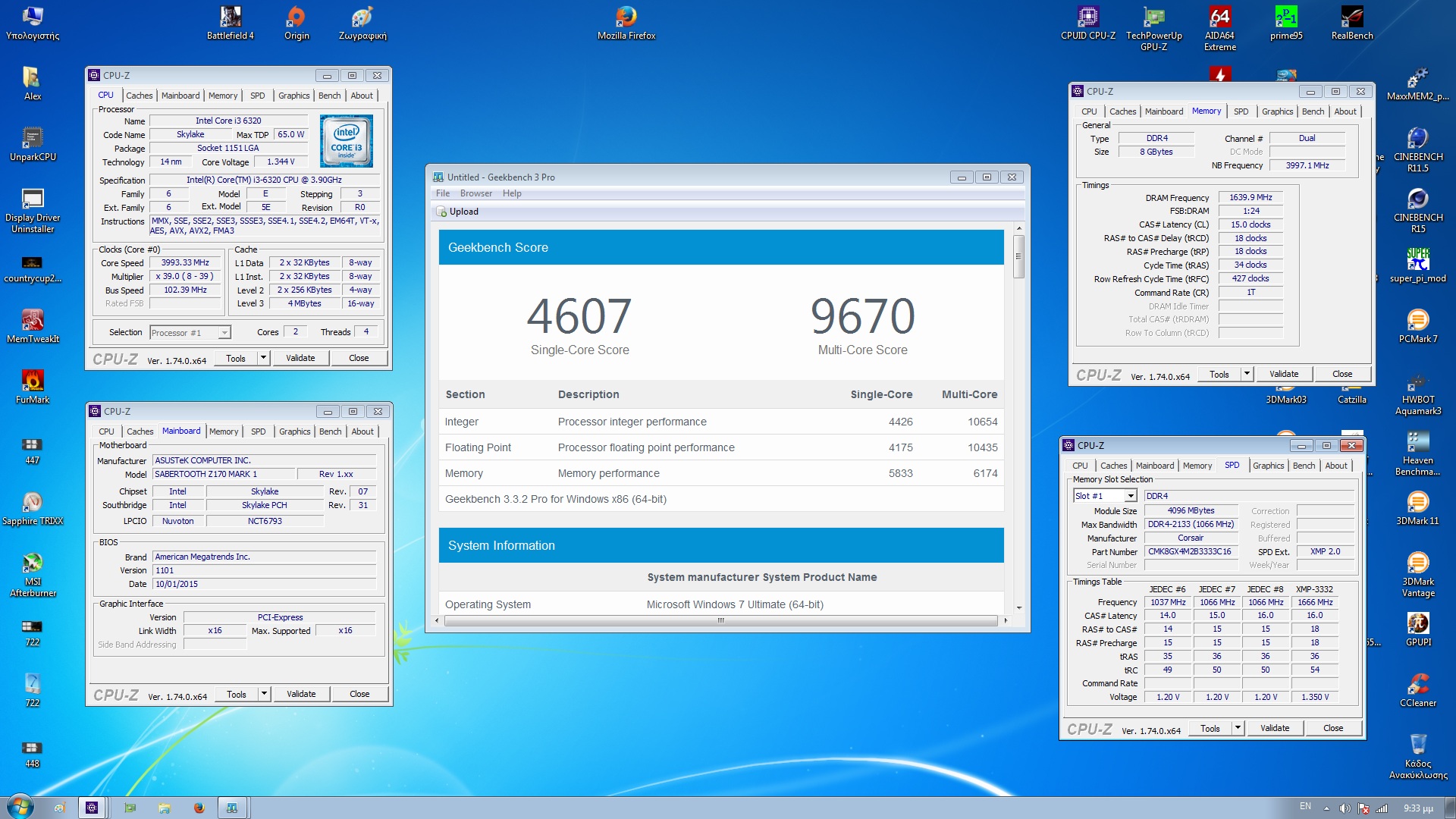Screen dimensions: 1456x819
Task: Expand Tools arrow in CPU tab window
Action: [x=263, y=358]
